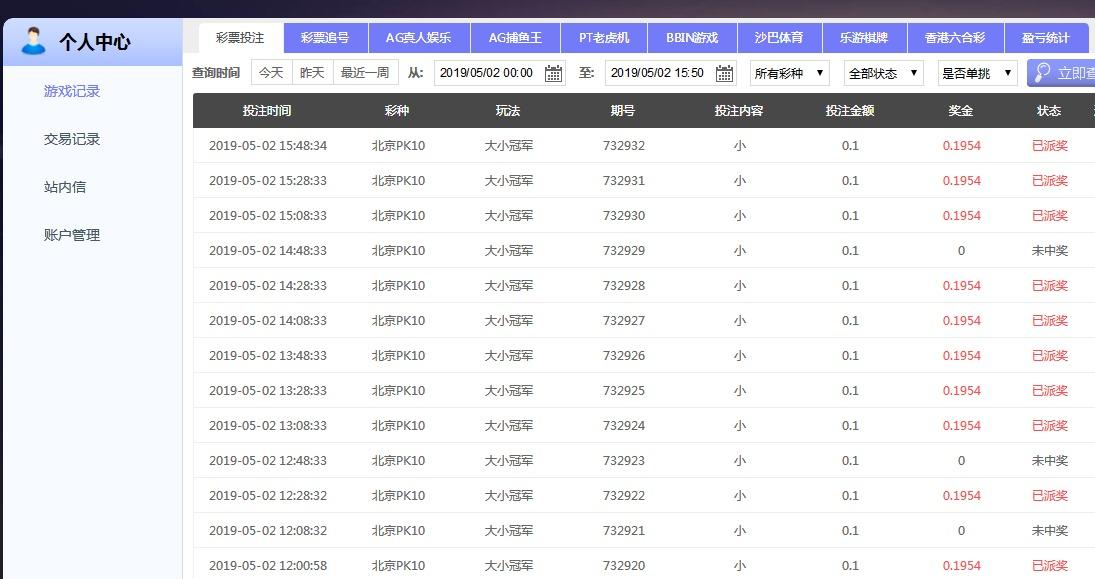This screenshot has height=579, width=1095.
Task: Open the 香港六合彩 tab
Action: (955, 38)
